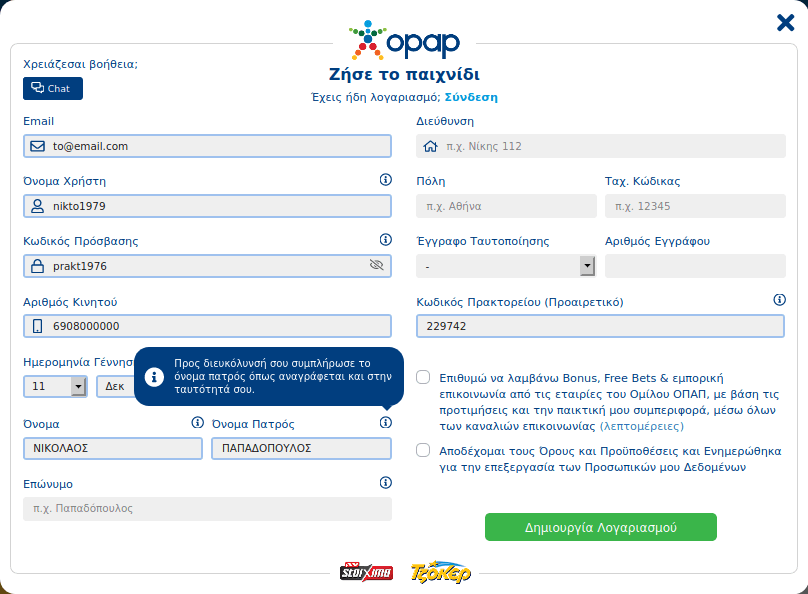The image size is (808, 594).
Task: Click the envelope icon in the Email field
Action: tap(38, 146)
